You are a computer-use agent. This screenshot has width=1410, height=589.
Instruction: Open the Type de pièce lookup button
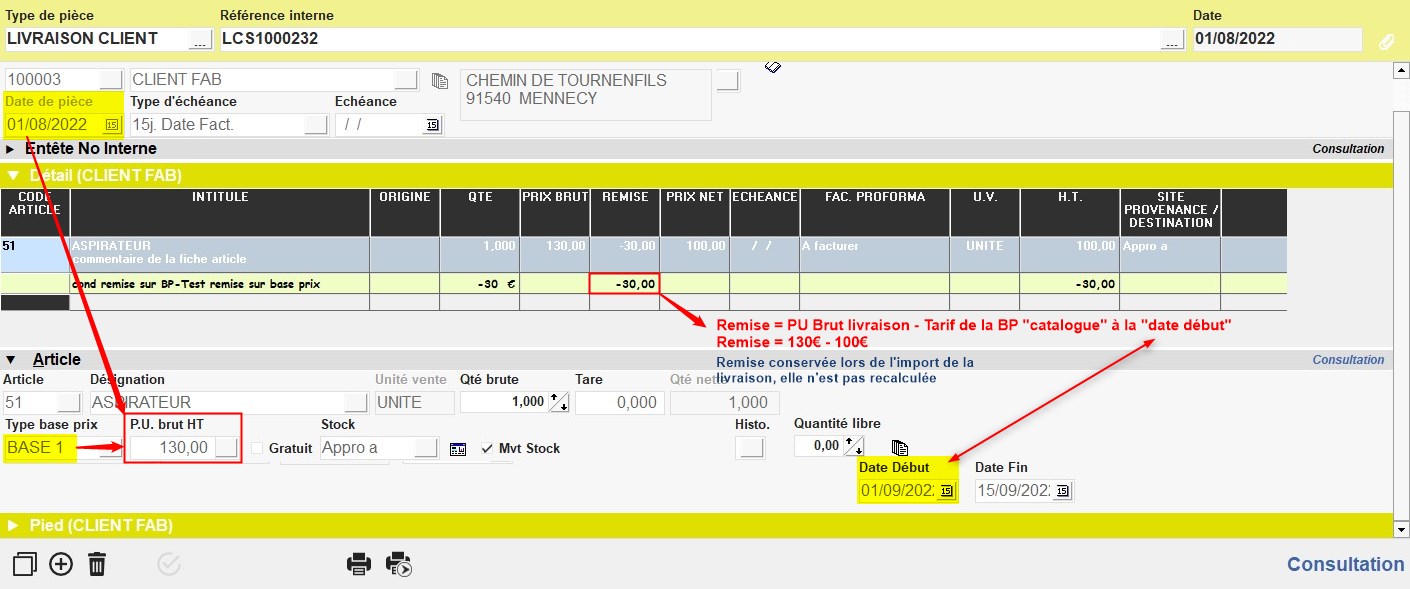[x=200, y=39]
